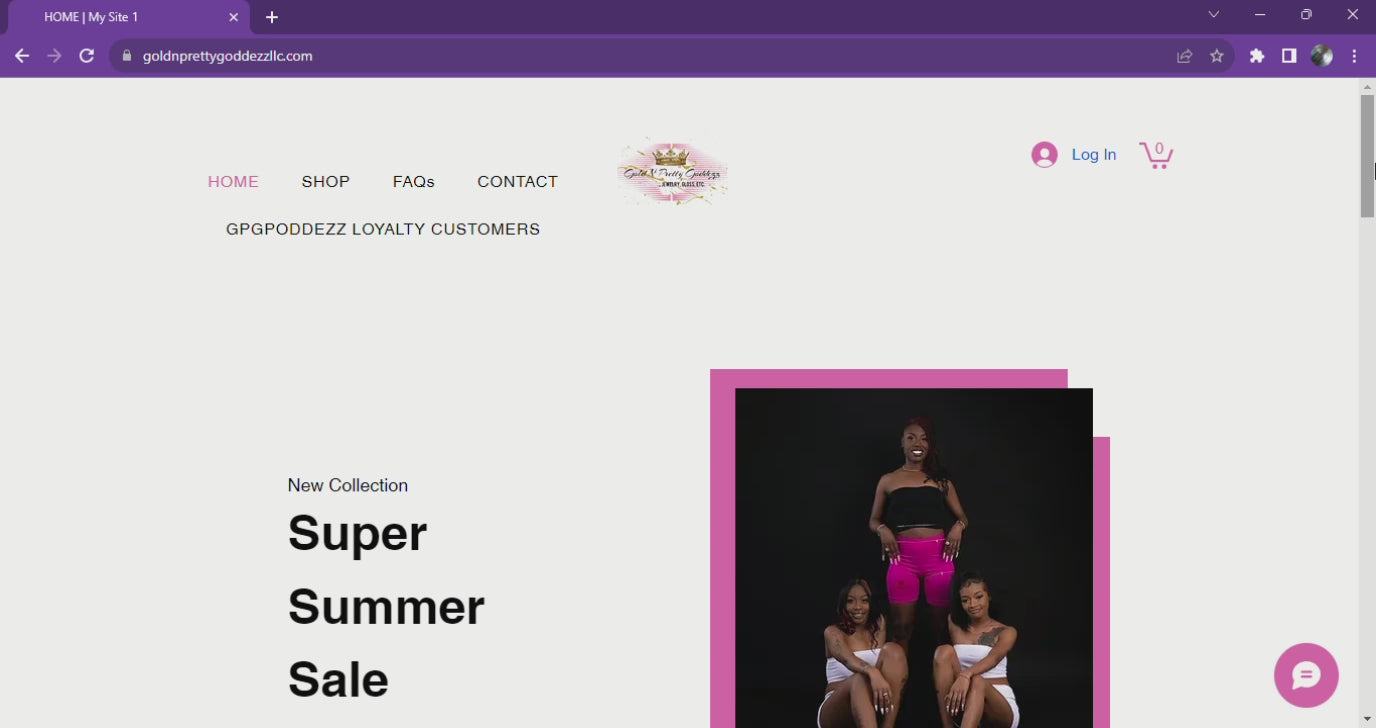This screenshot has height=728, width=1376.
Task: Open the Chrome profile avatar
Action: pos(1322,56)
